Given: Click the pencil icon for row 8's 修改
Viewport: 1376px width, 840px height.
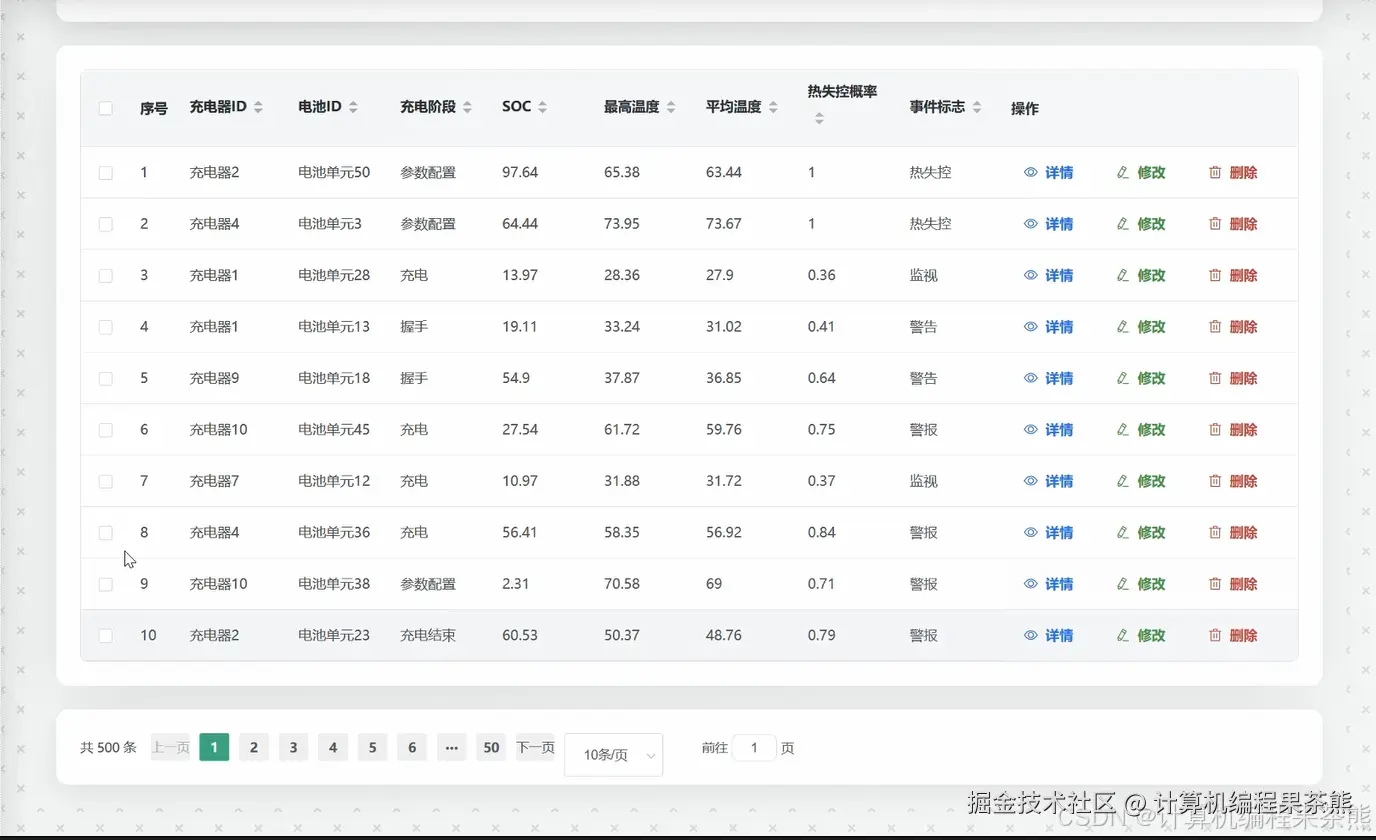Looking at the screenshot, I should coord(1122,532).
